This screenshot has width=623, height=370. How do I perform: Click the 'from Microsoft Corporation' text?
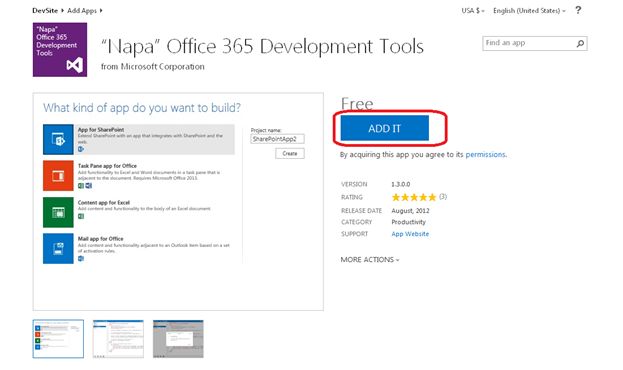(x=153, y=67)
